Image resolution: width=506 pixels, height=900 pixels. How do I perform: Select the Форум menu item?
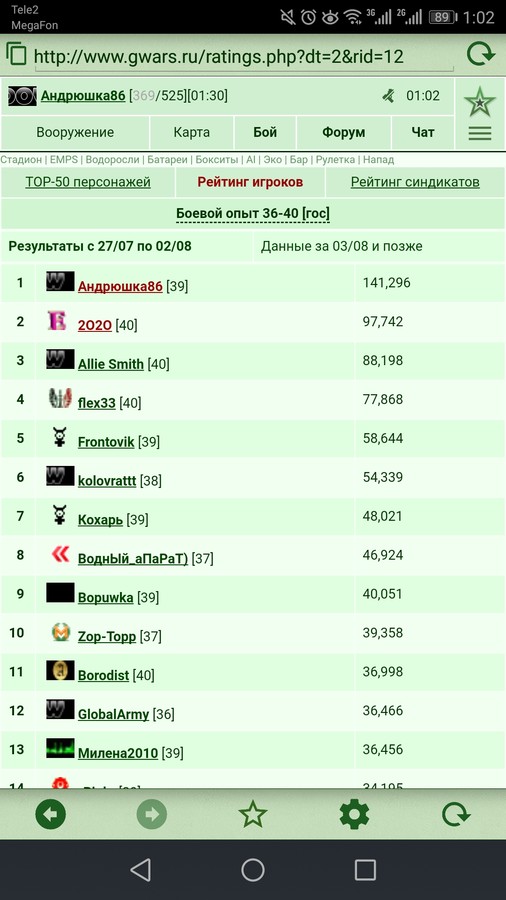point(344,132)
